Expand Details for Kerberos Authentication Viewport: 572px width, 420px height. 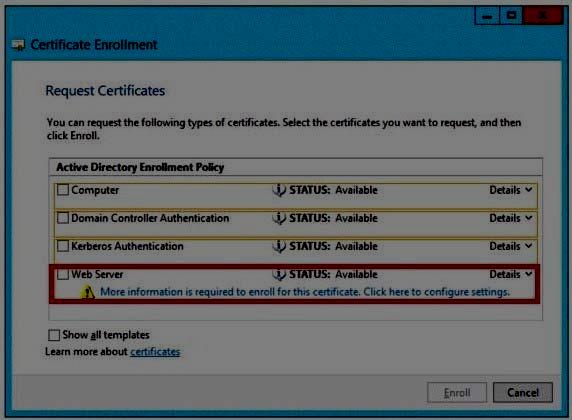tap(511, 246)
